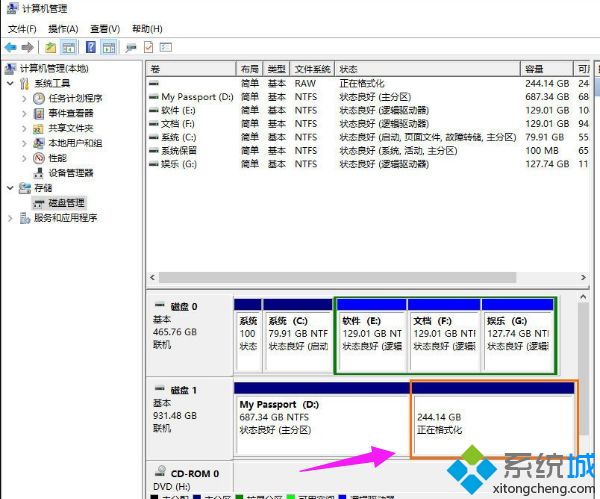Select the 文档 (F:) partition block
Viewport: 600px width, 499px height.
444,336
